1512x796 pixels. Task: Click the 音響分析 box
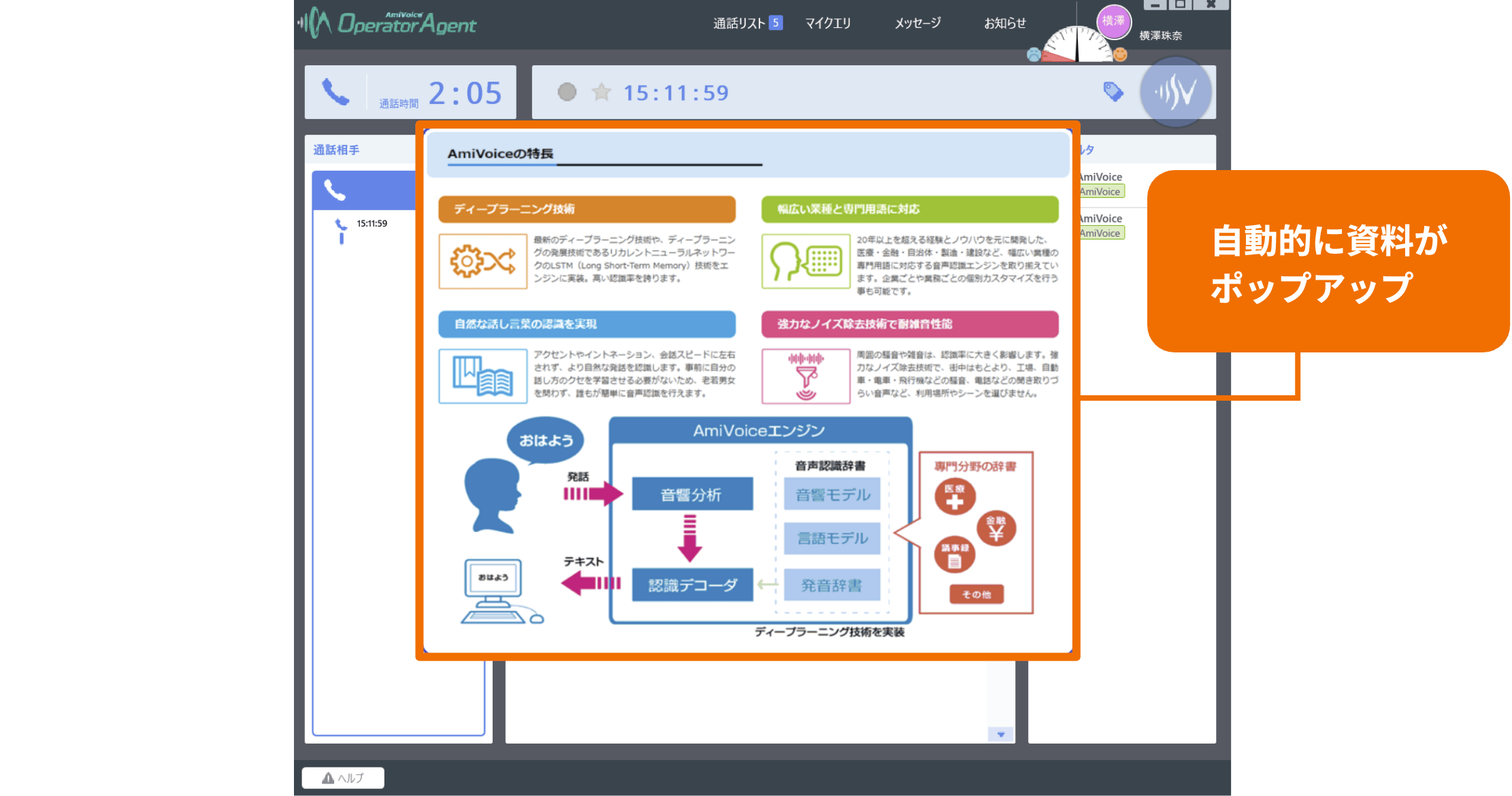692,494
